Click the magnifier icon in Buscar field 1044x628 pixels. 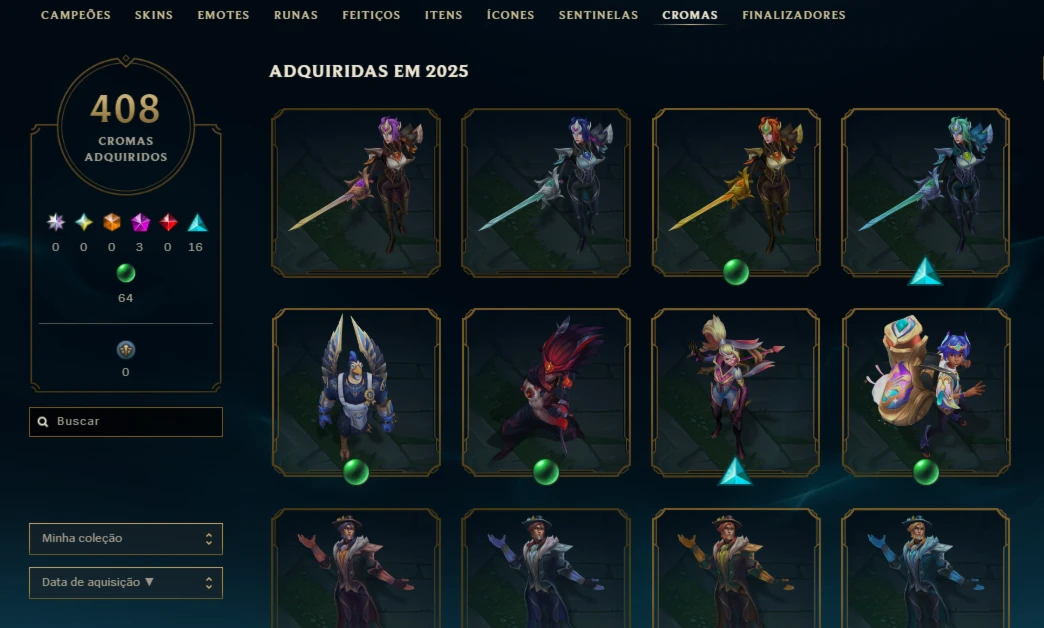coord(43,422)
